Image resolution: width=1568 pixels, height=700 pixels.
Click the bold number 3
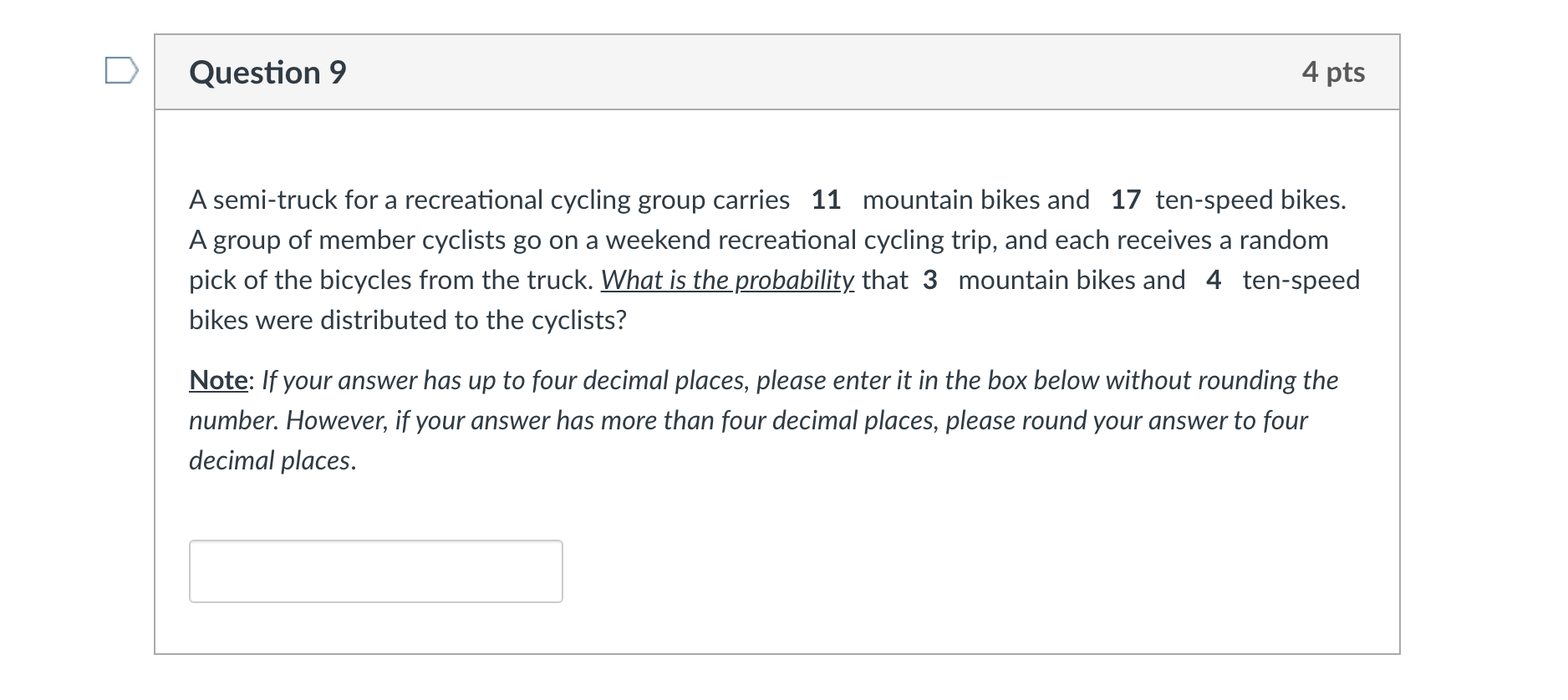930,281
